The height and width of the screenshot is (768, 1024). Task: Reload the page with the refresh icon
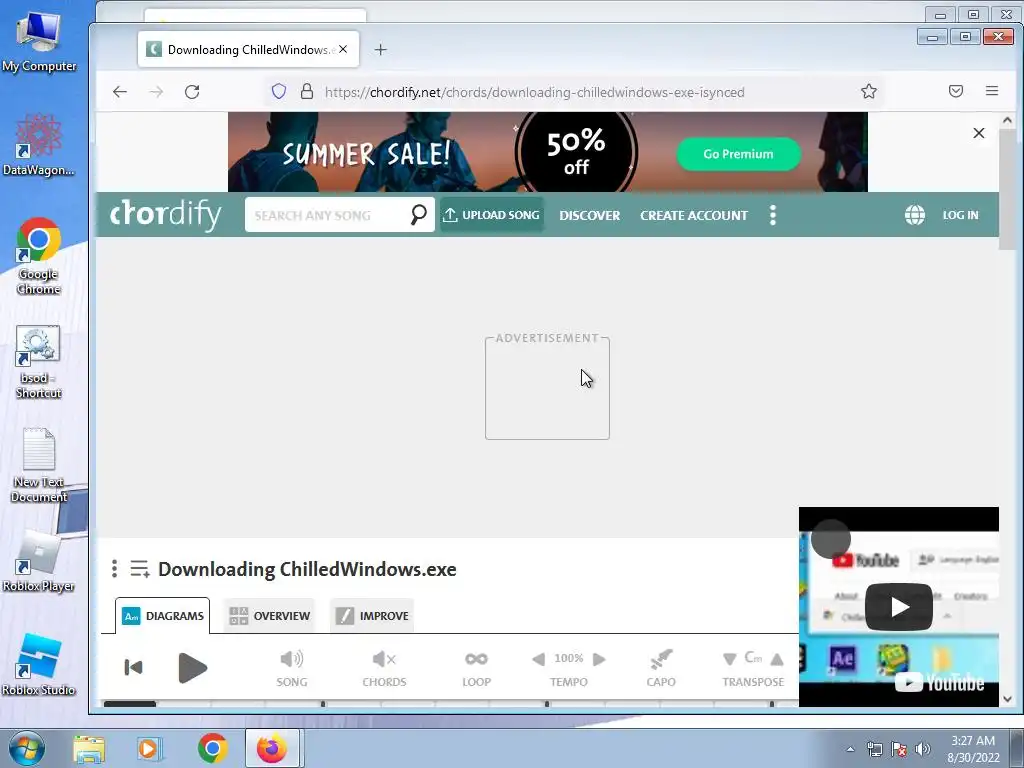pos(192,92)
